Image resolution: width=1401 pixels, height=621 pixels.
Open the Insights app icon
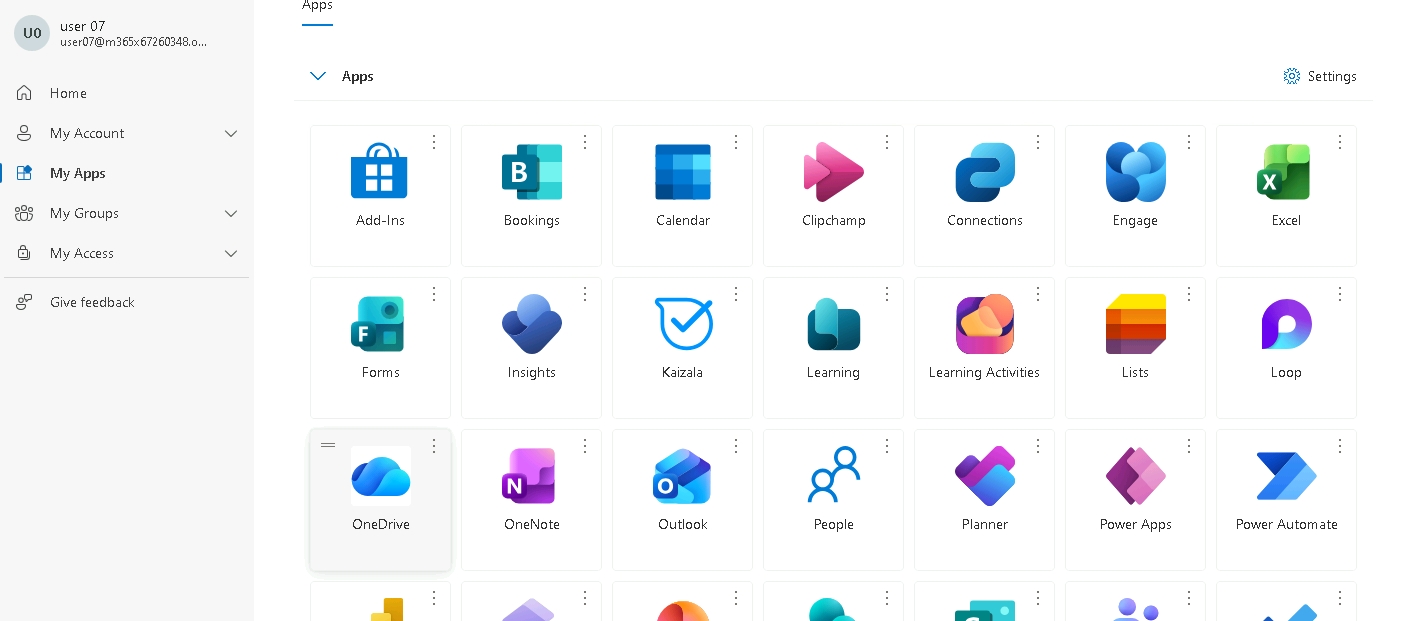click(x=531, y=324)
